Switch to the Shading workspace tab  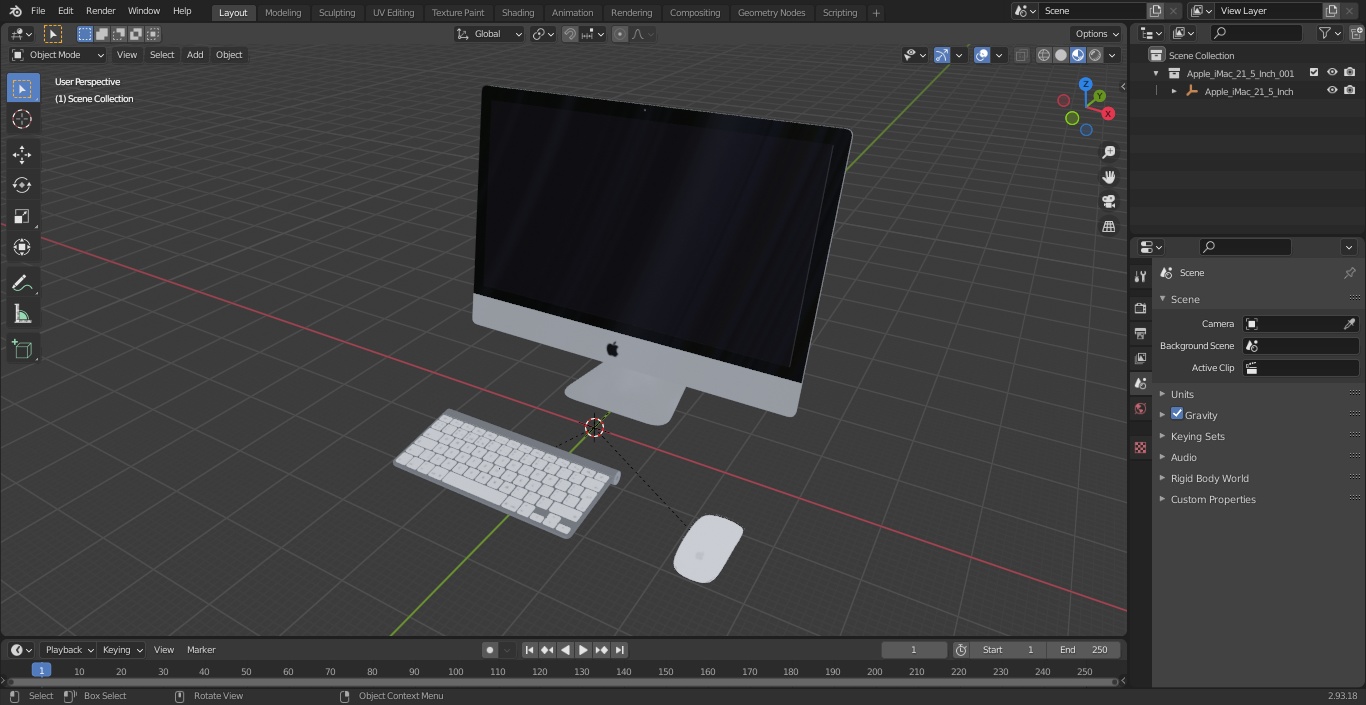coord(518,12)
